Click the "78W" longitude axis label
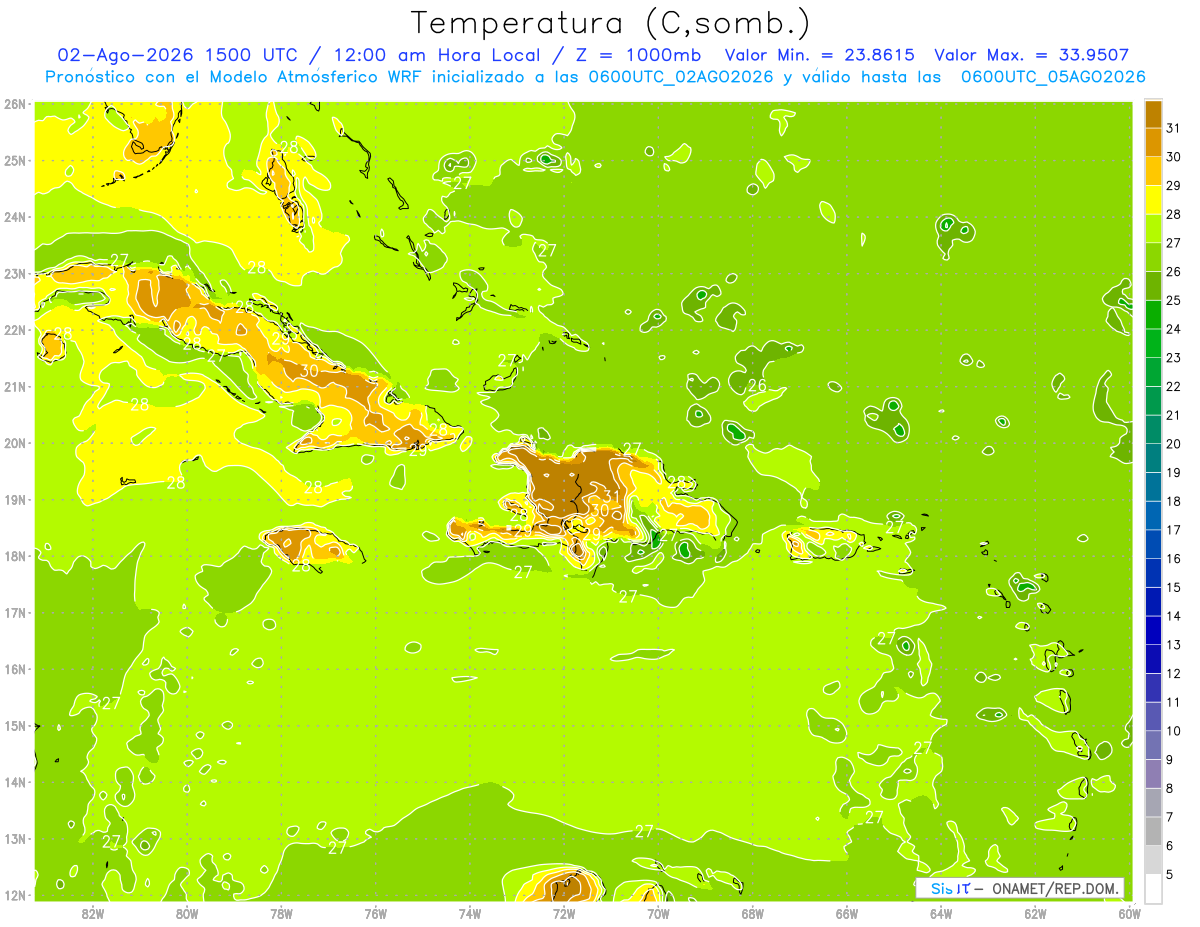 [281, 913]
